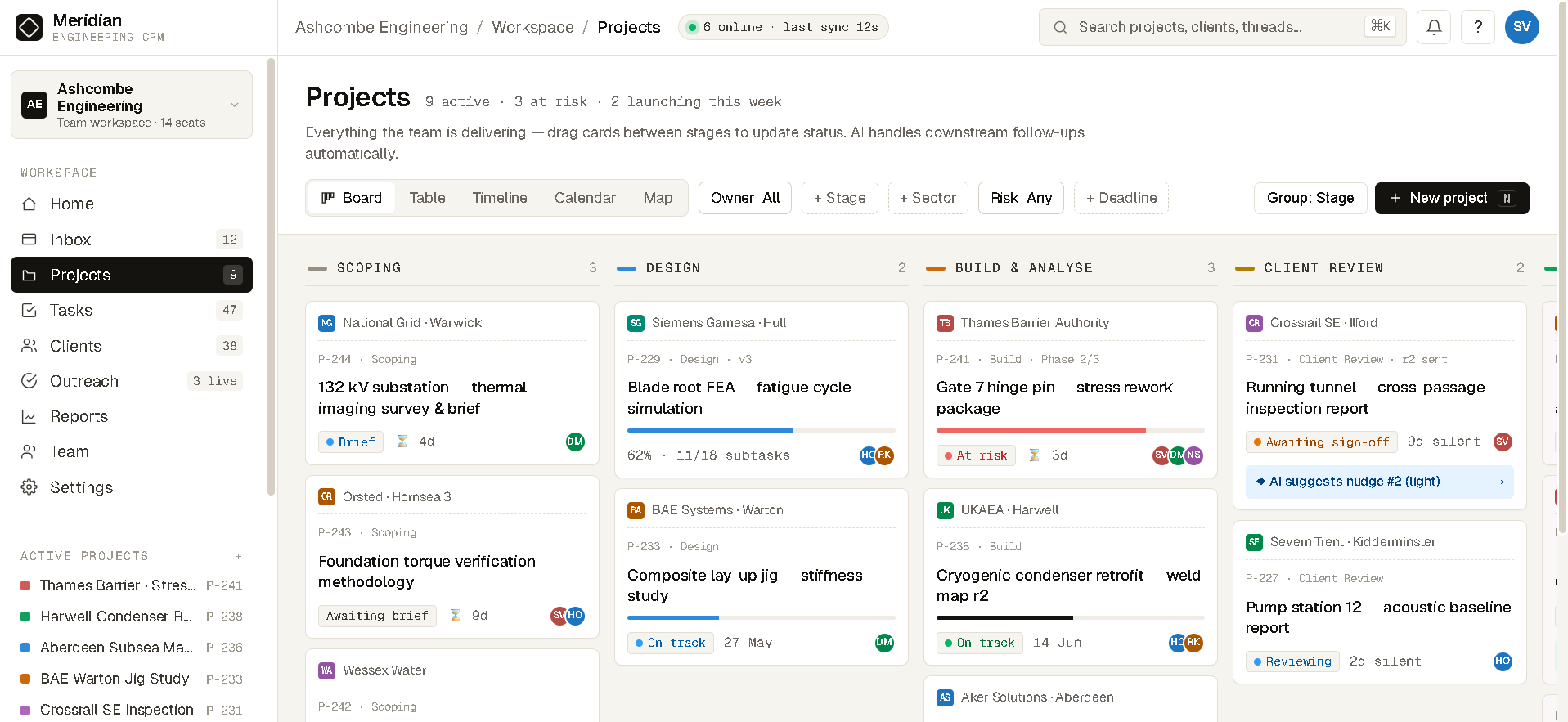The height and width of the screenshot is (722, 1568).
Task: Click the SE Severn Trent client badge
Action: pos(1254,542)
